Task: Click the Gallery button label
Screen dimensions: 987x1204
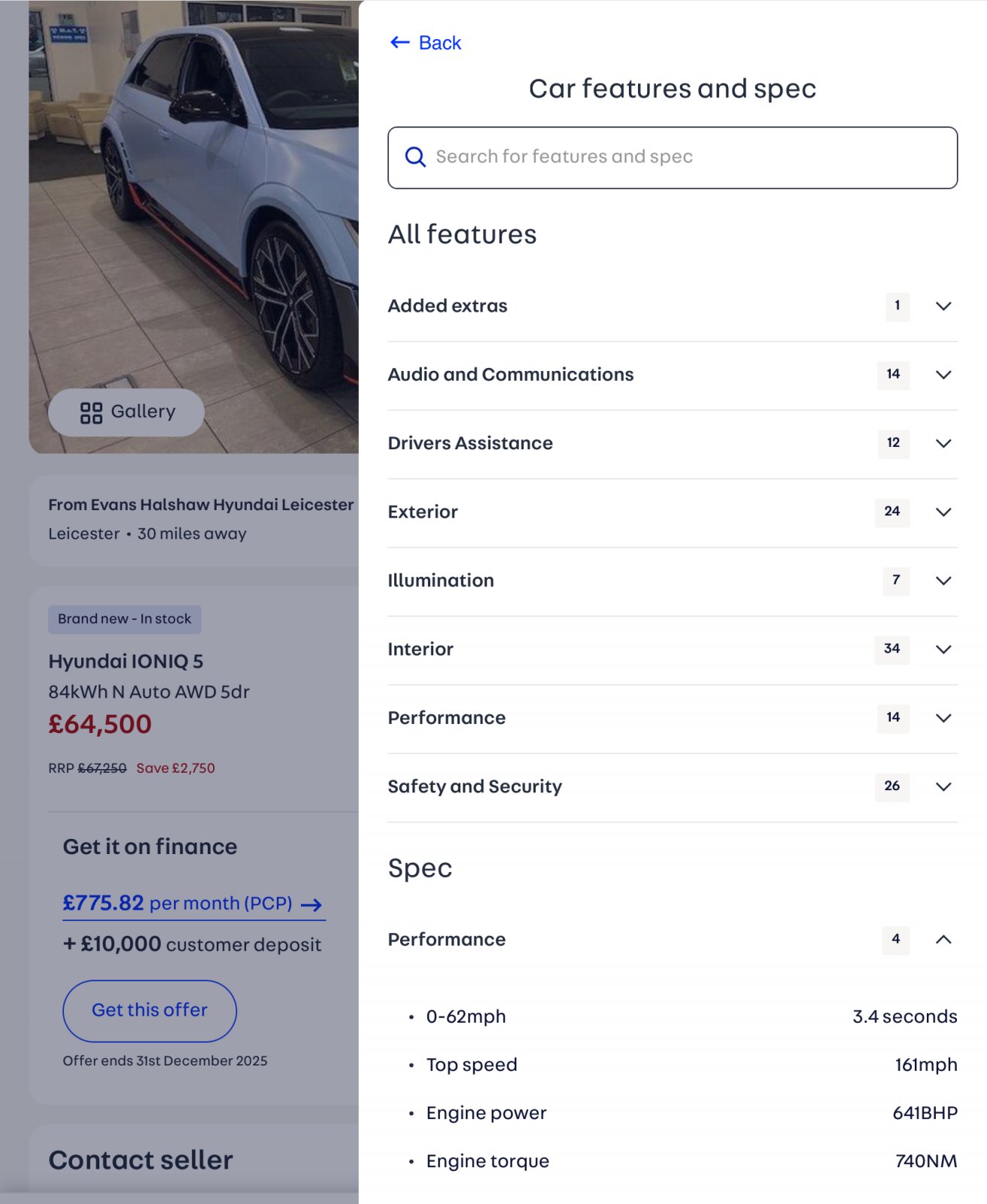Action: pyautogui.click(x=143, y=412)
